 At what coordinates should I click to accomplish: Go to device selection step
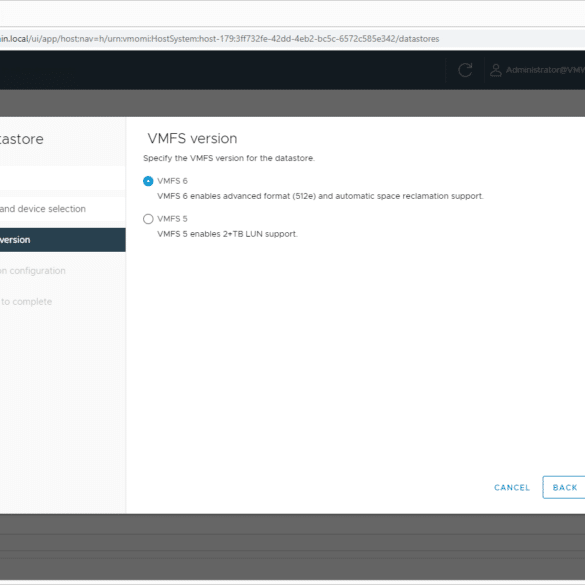63,209
